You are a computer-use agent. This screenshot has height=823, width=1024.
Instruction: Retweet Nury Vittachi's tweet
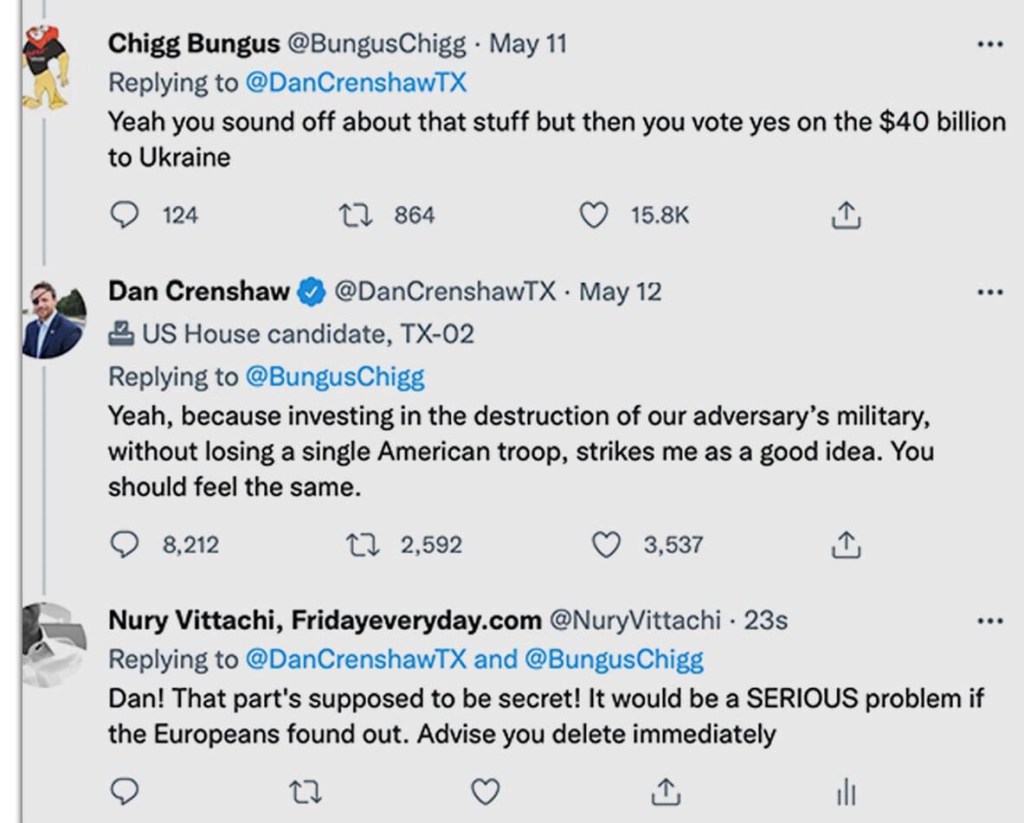[300, 792]
